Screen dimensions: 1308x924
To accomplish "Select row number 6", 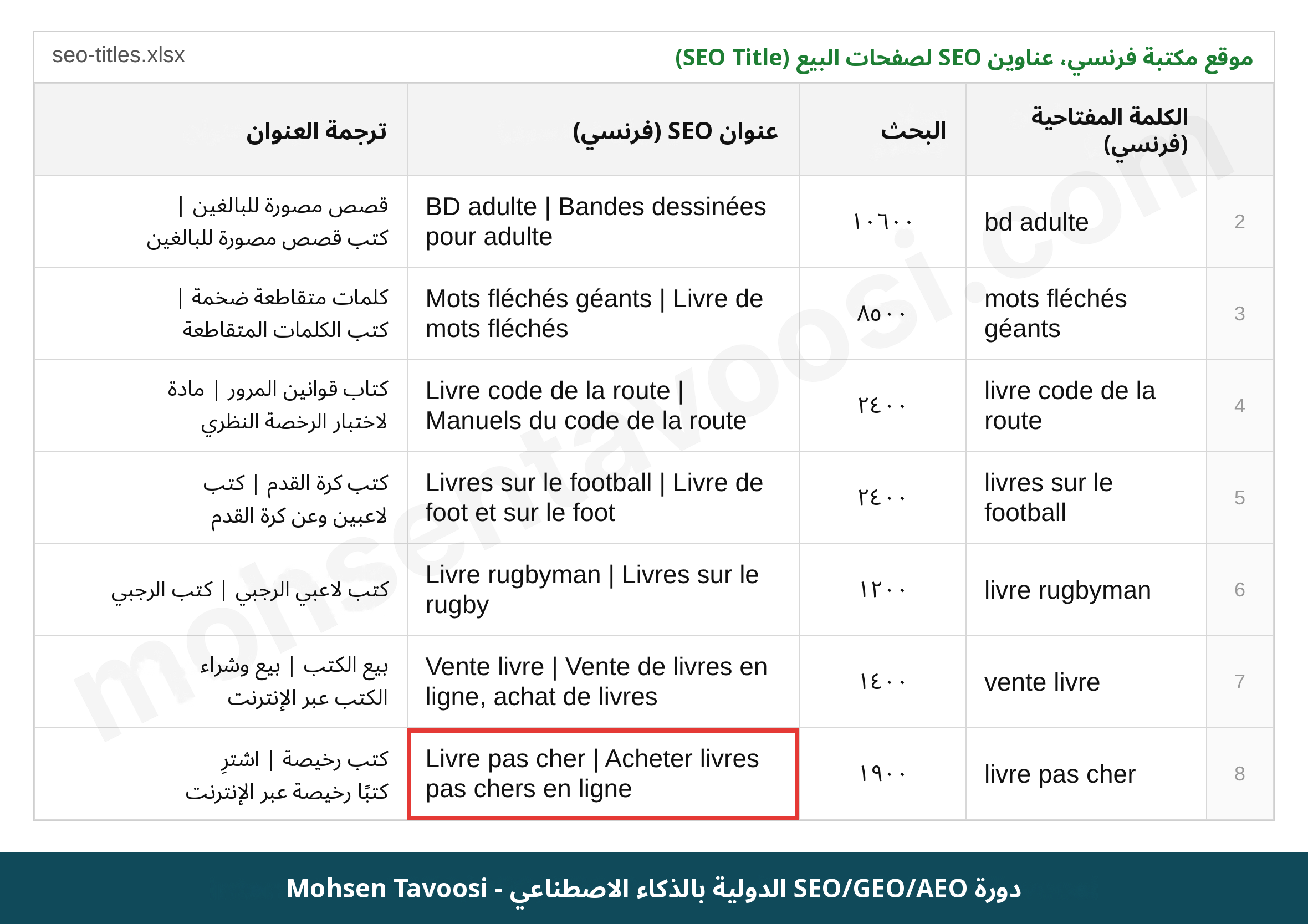I will pos(1240,590).
